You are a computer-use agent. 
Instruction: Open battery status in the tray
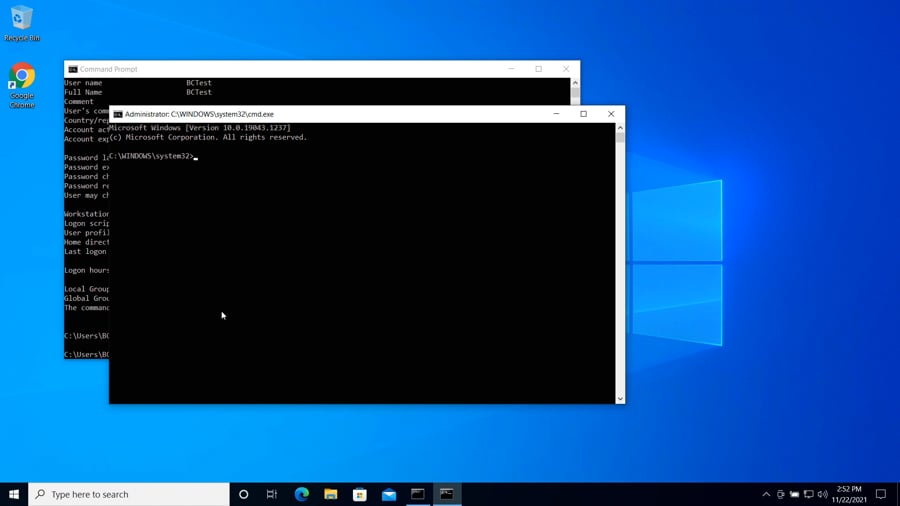(794, 494)
